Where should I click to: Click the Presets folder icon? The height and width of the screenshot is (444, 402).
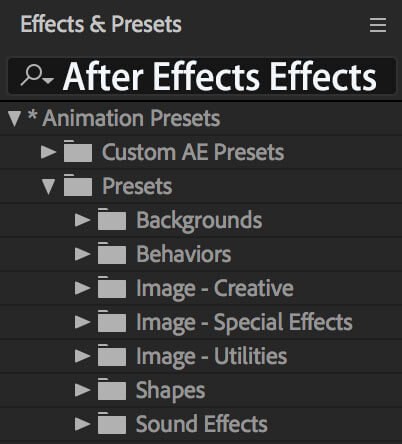78,185
